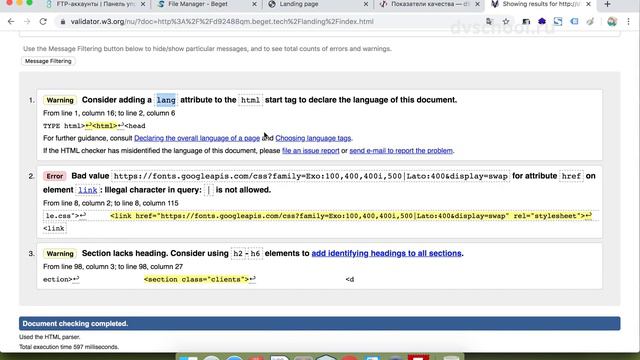
Task: Go back to the previous page
Action: [11, 22]
